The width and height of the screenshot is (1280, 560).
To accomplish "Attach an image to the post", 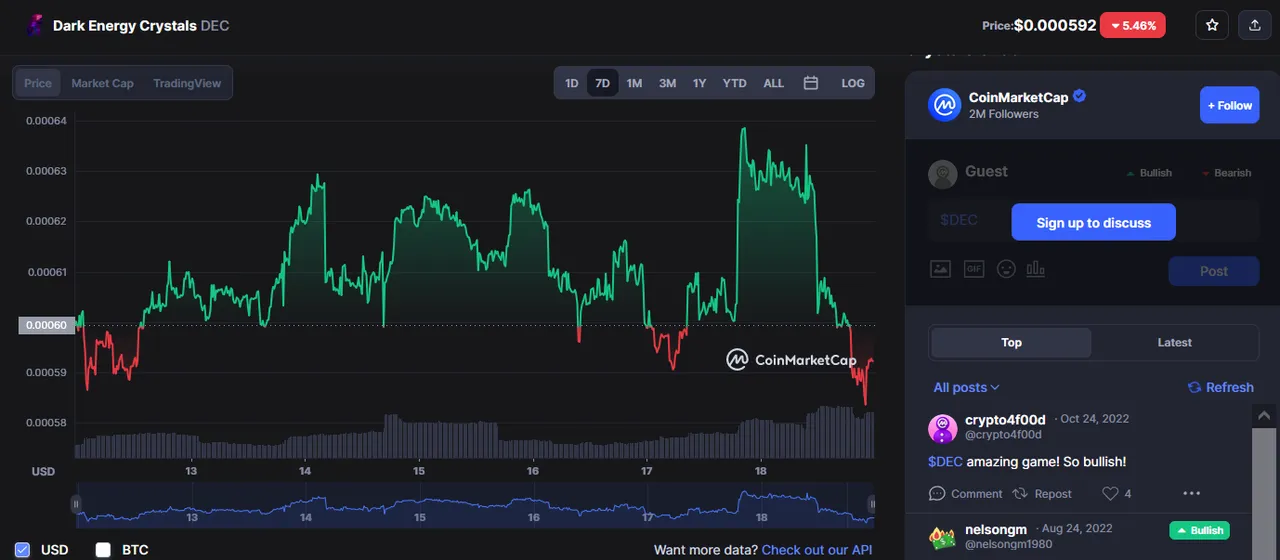I will [x=940, y=268].
